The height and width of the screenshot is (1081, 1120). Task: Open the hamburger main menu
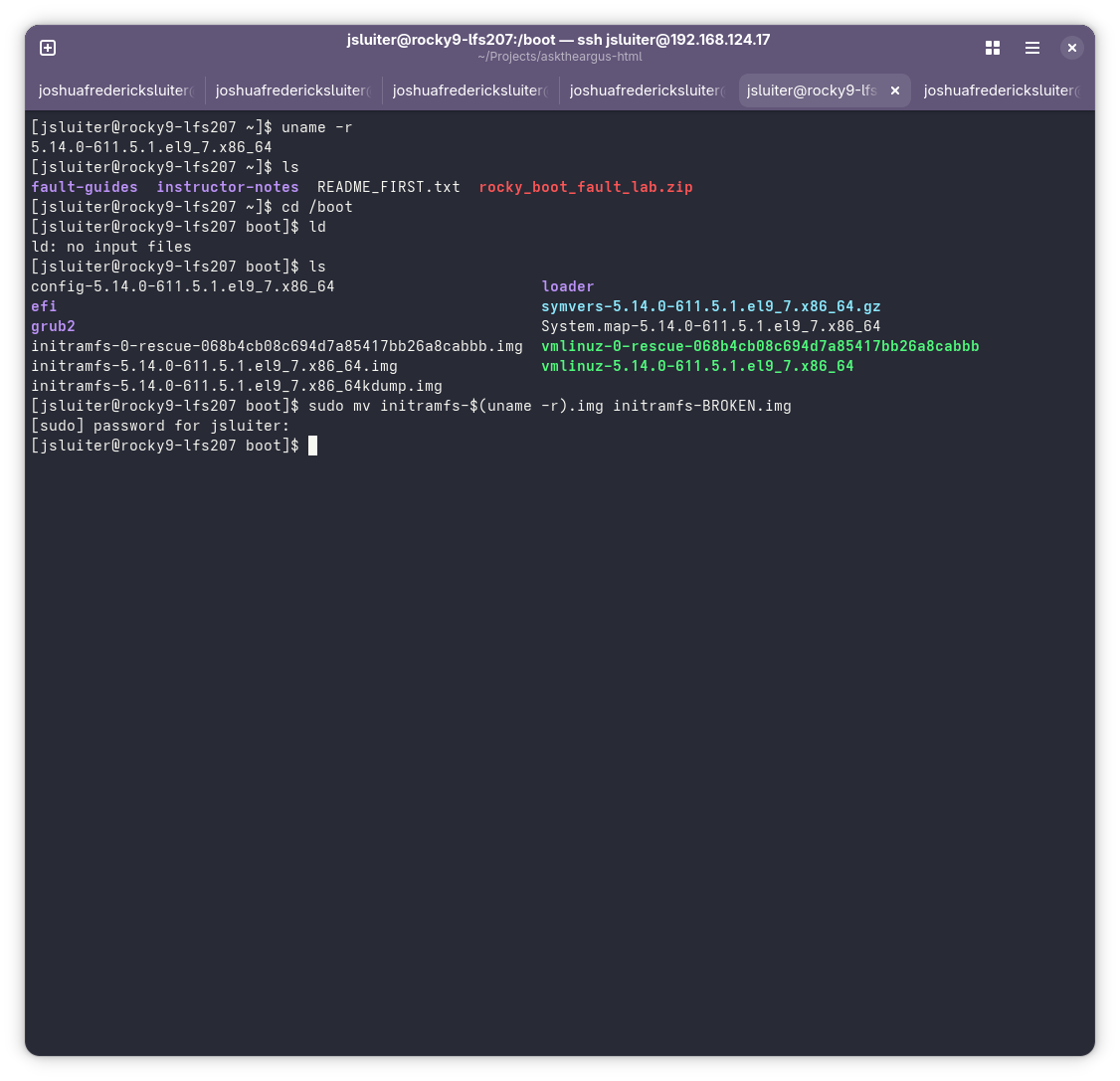pyautogui.click(x=1032, y=48)
